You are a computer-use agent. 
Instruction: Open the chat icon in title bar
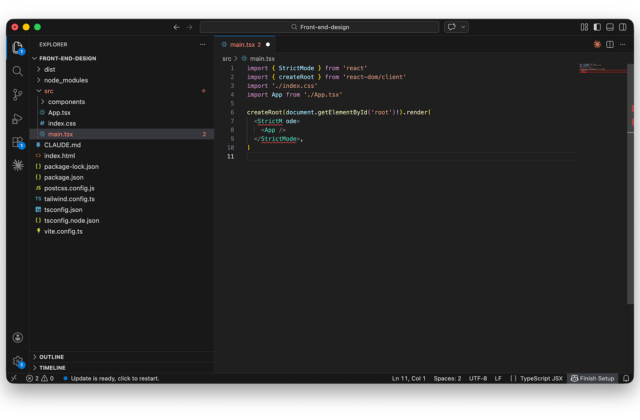tap(451, 27)
